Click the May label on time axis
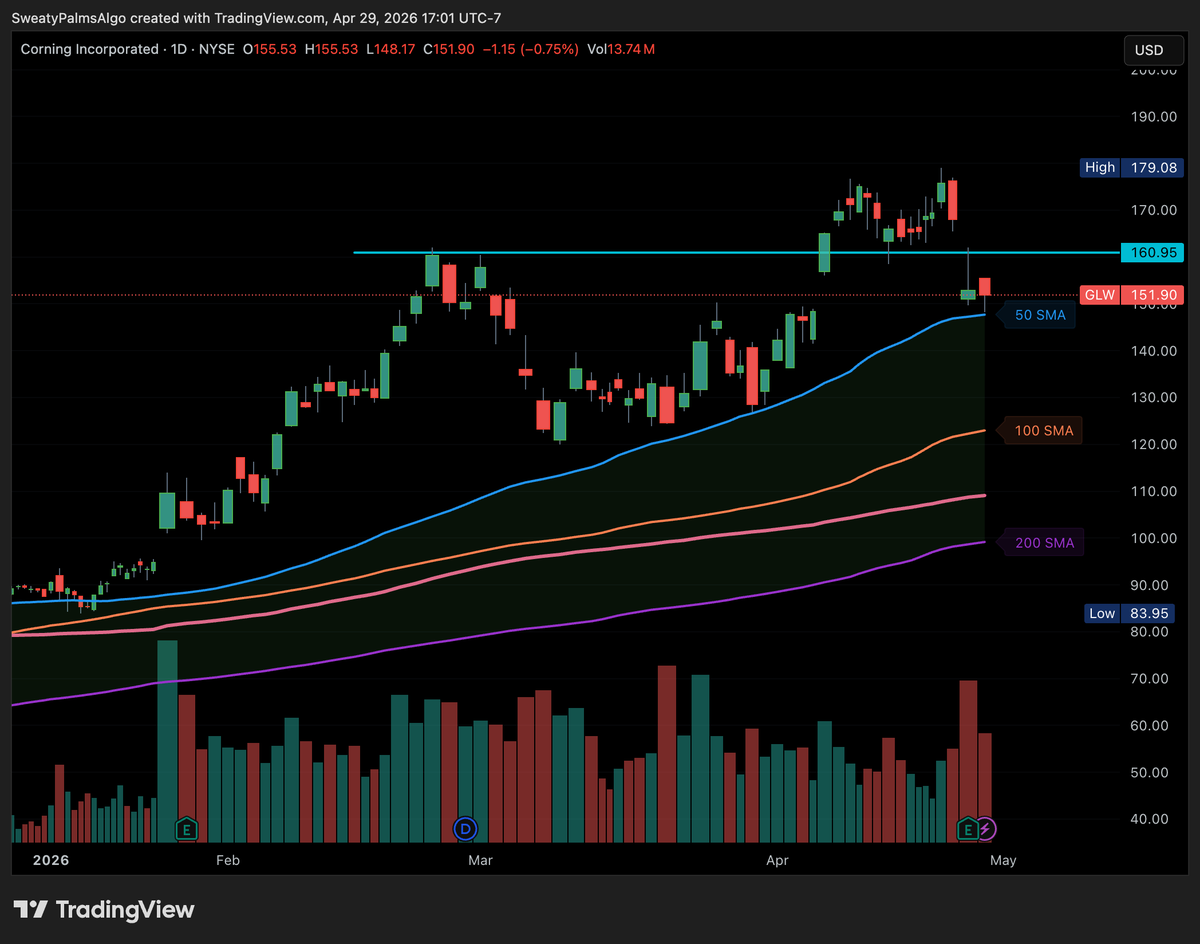Image resolution: width=1200 pixels, height=944 pixels. [1002, 860]
